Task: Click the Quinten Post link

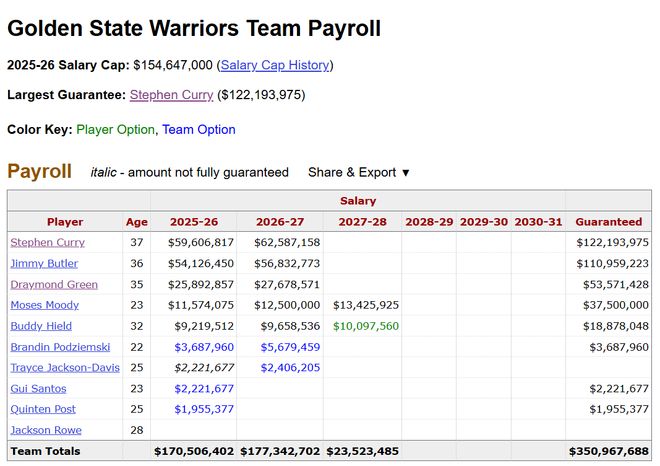Action: pos(43,409)
